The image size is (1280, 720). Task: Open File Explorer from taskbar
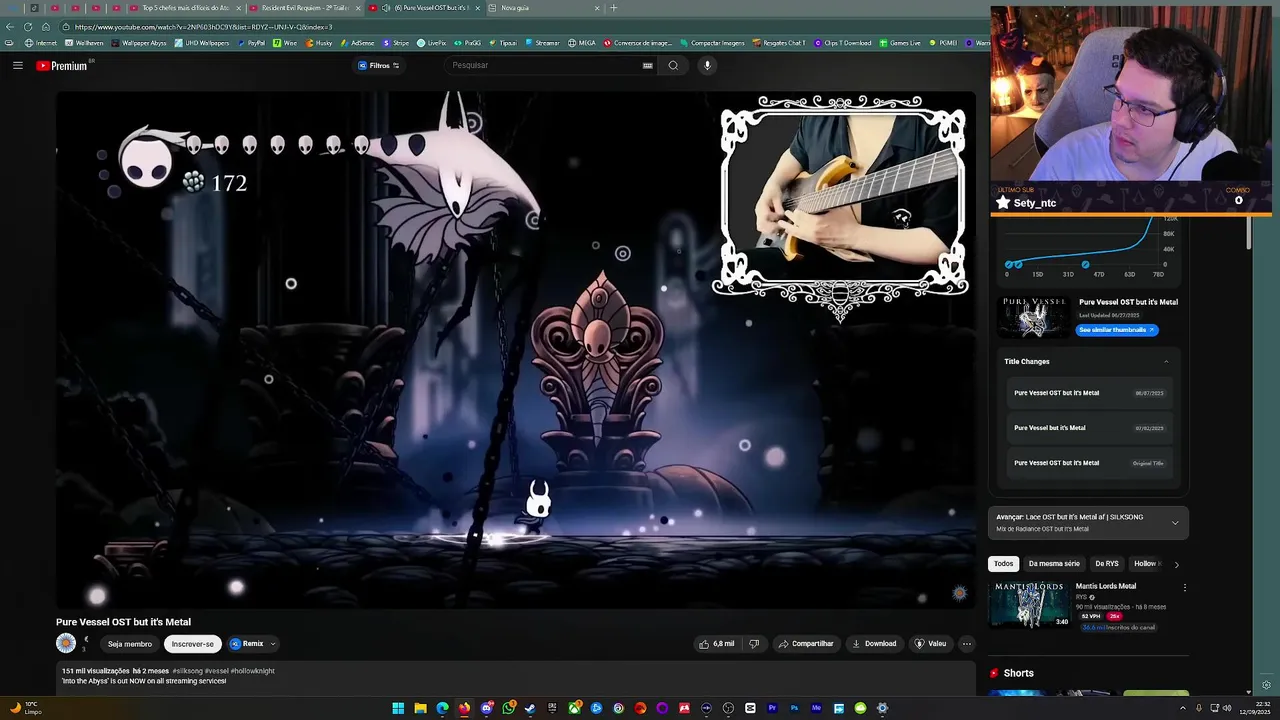(420, 708)
